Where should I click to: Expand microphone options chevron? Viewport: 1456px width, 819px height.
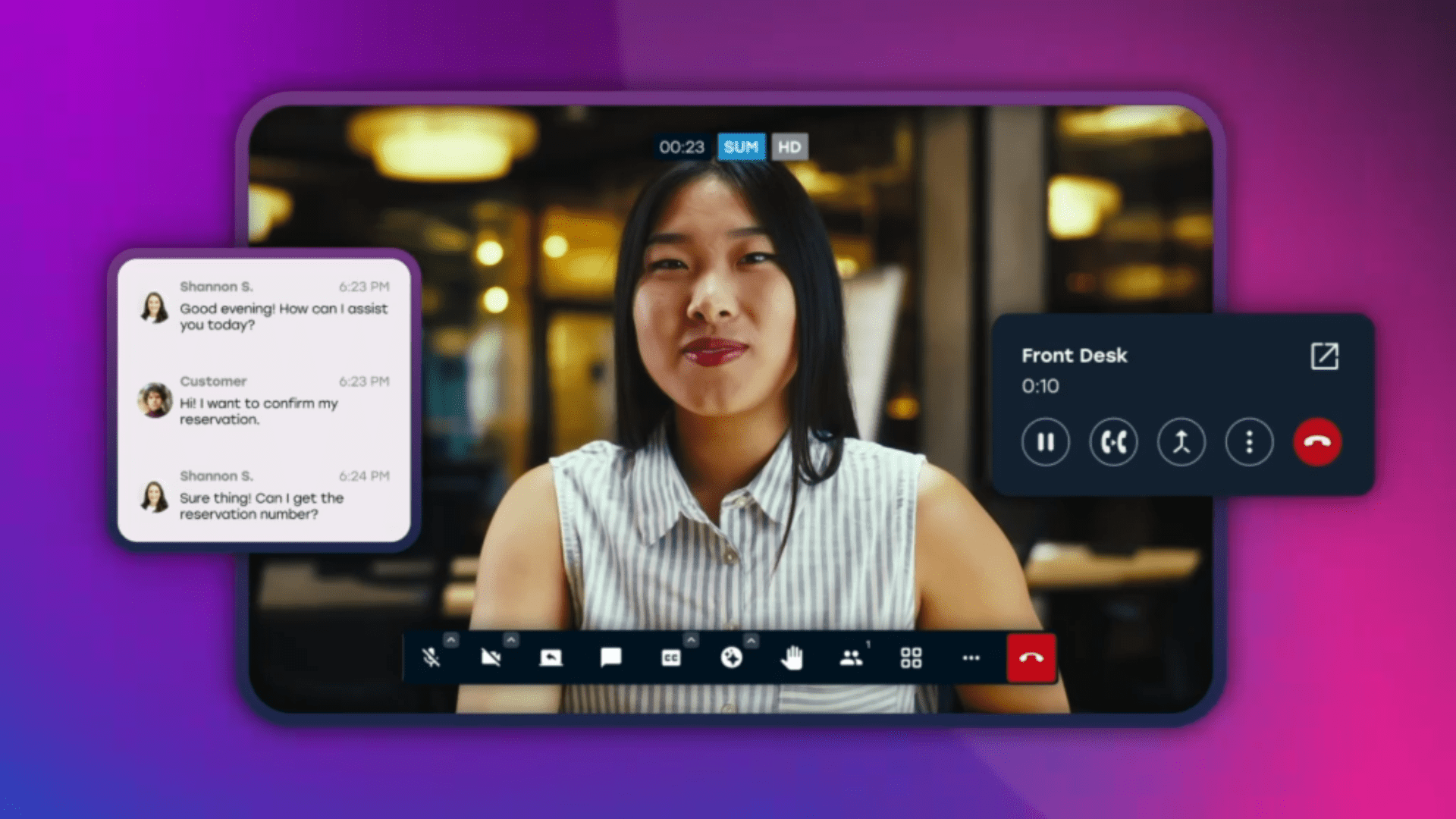[x=451, y=640]
